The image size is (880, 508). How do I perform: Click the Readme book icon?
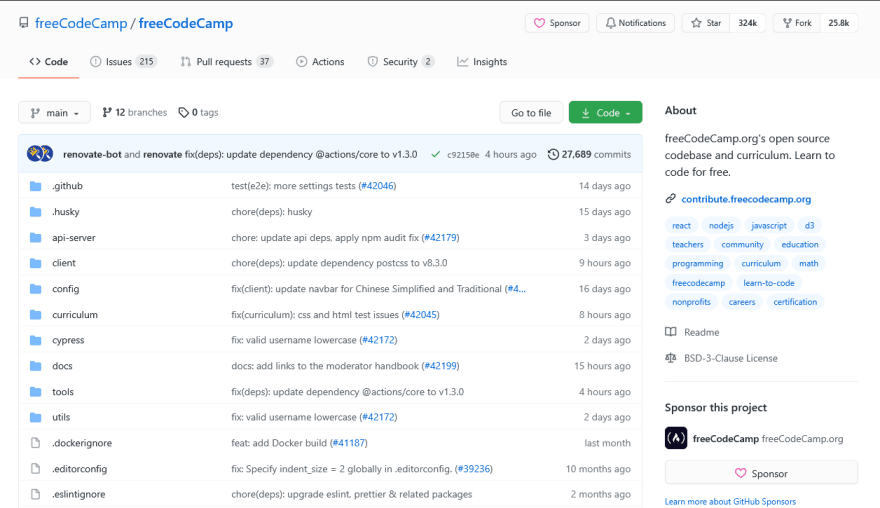[671, 332]
